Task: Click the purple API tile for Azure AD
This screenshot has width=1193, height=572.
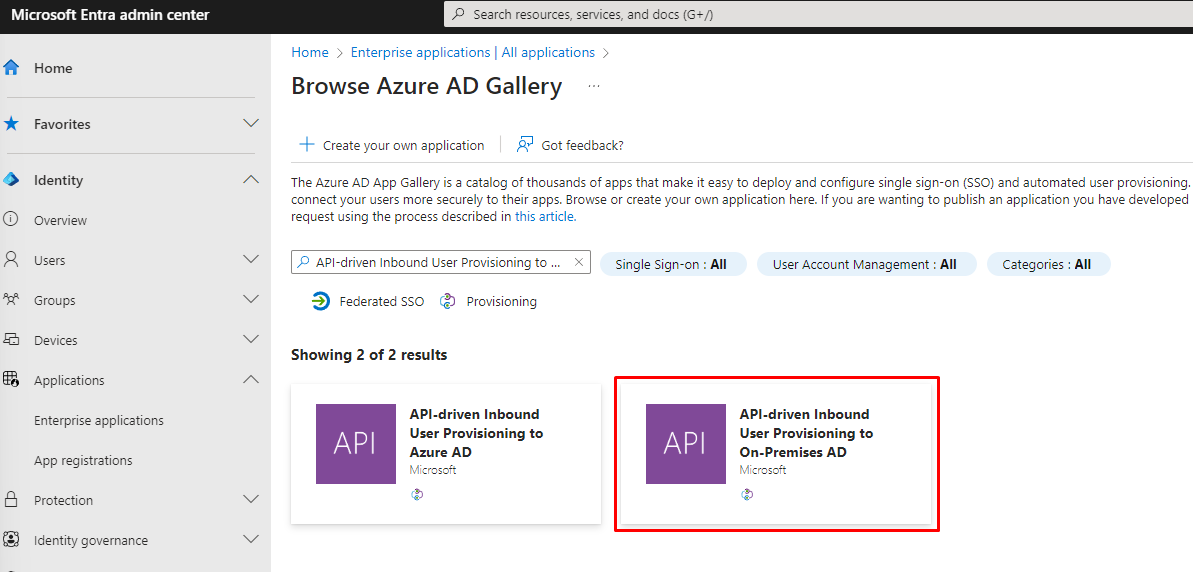Action: (x=355, y=444)
